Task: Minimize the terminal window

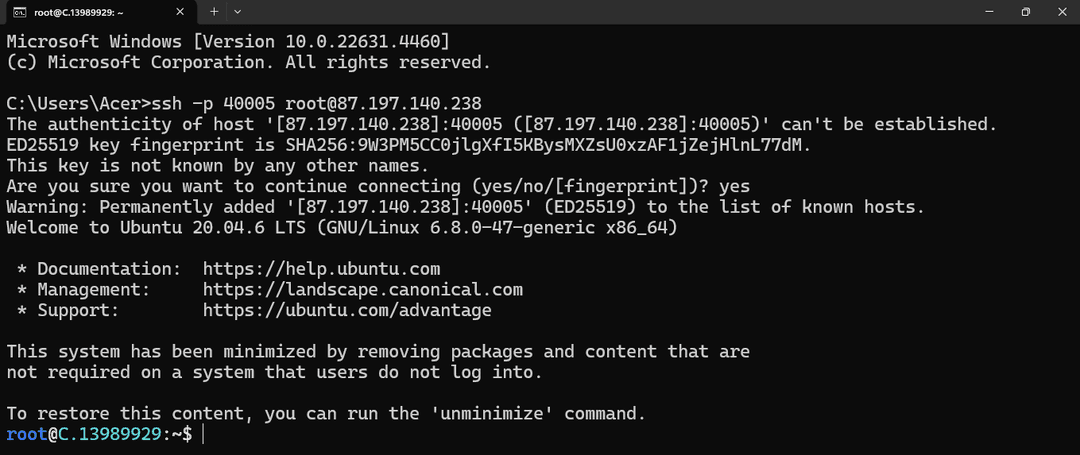Action: tap(990, 12)
